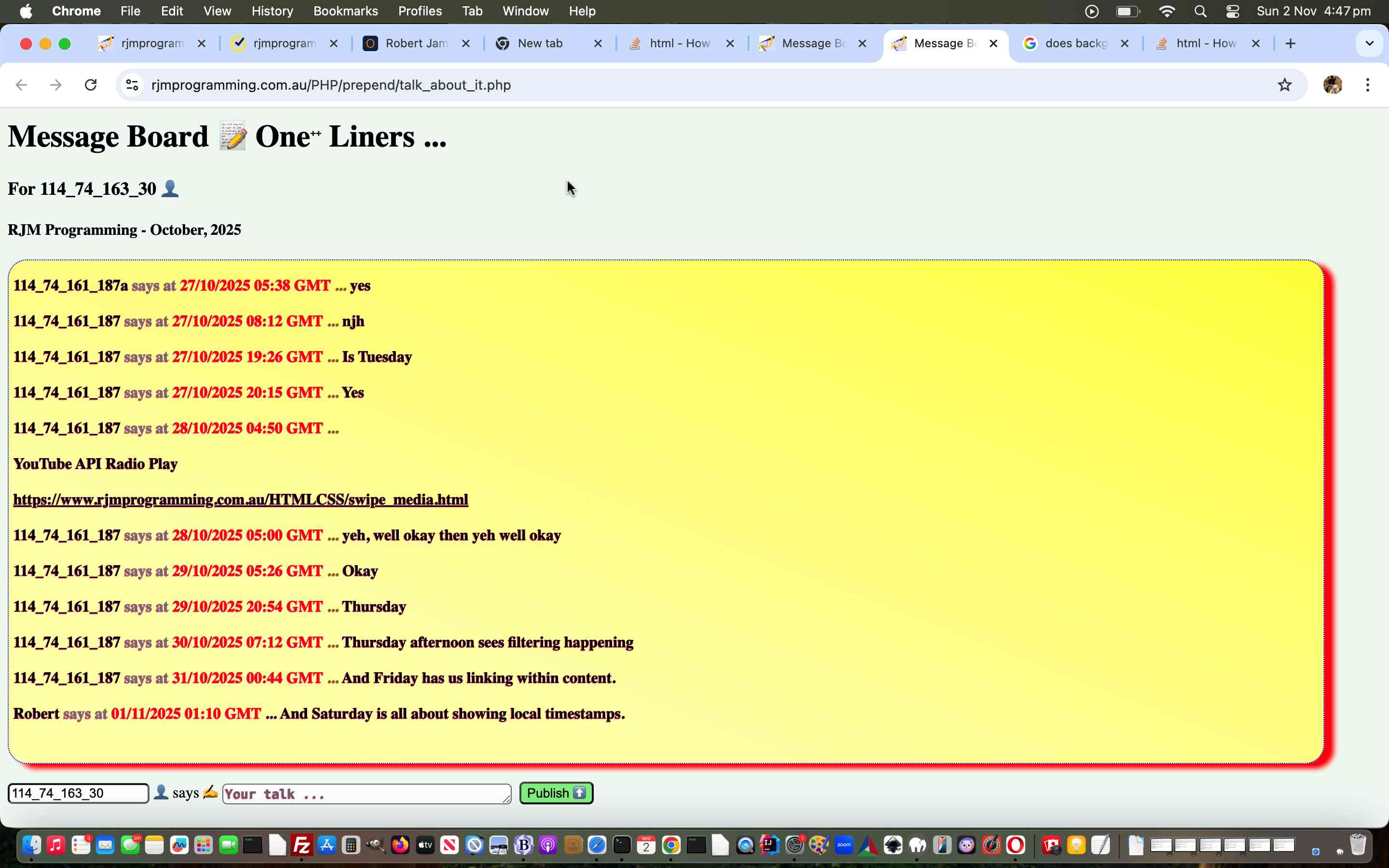Launch Firefox from the Dock
1389x868 pixels.
[x=401, y=844]
